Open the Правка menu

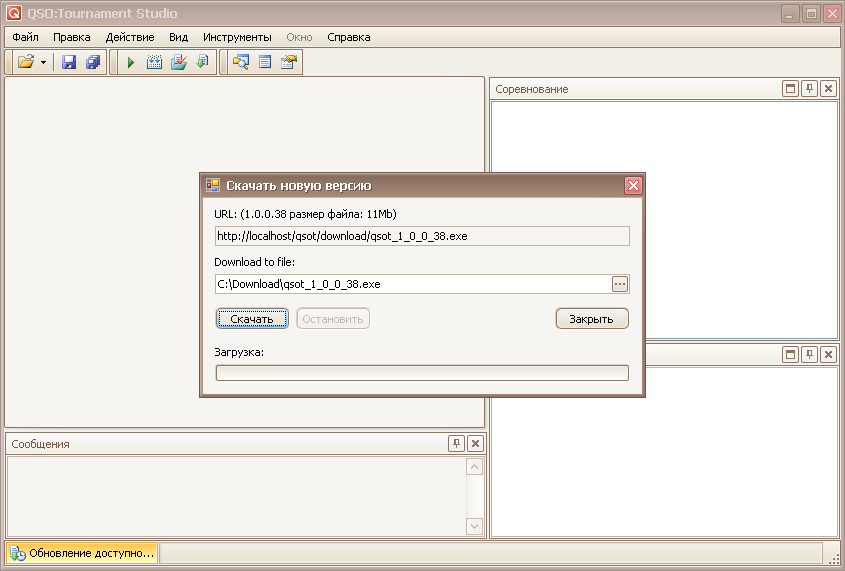(72, 37)
